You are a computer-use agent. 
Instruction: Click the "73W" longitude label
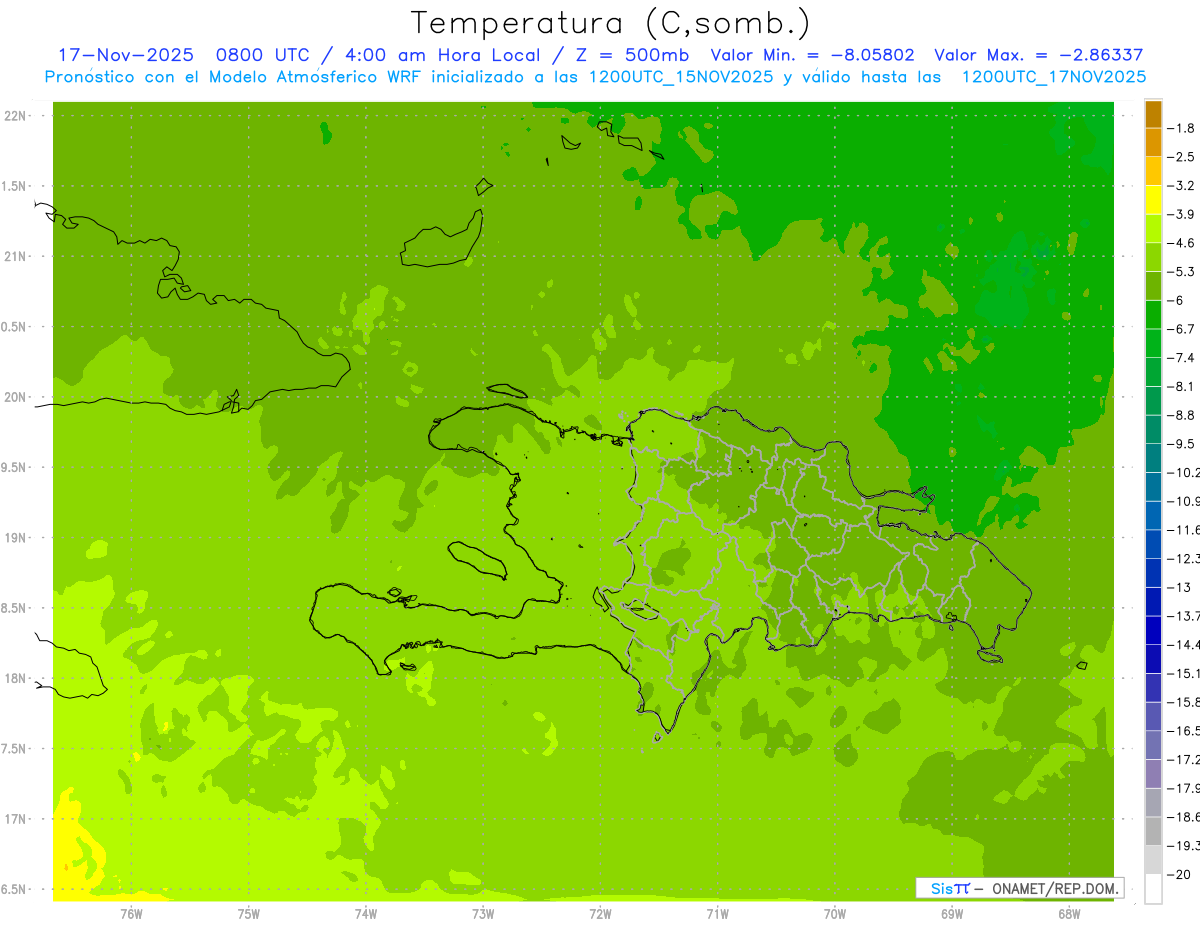483,914
